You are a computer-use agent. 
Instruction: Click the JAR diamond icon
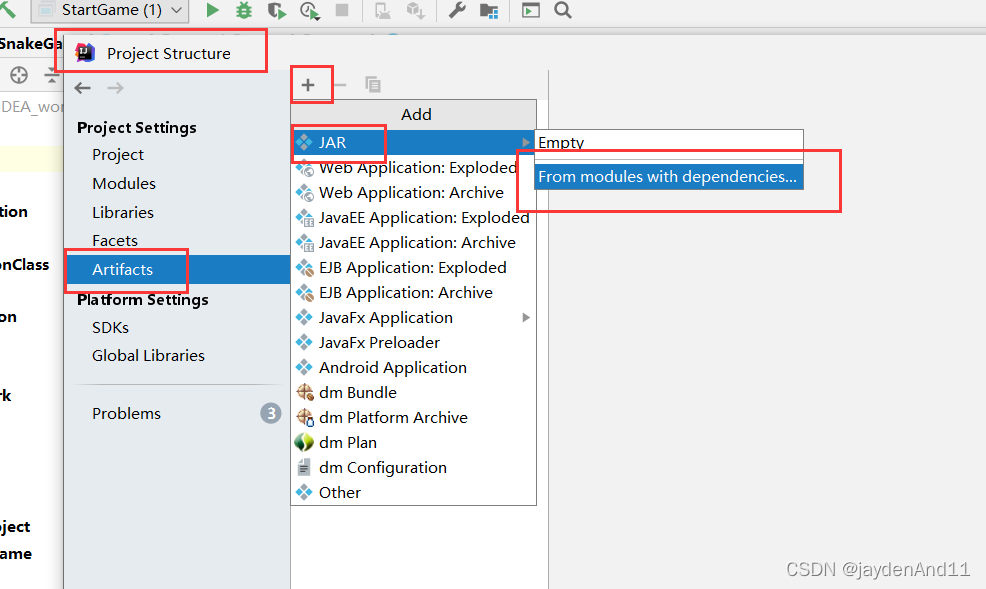pyautogui.click(x=304, y=143)
